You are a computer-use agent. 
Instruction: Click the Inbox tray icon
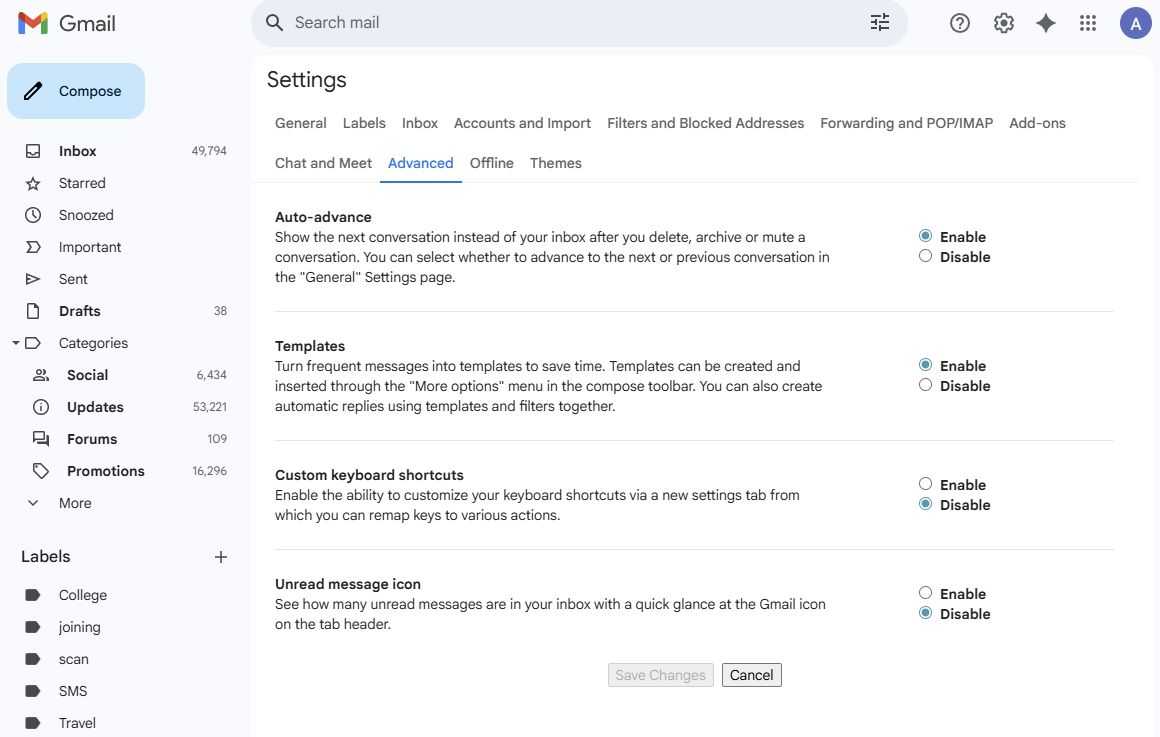pyautogui.click(x=33, y=151)
